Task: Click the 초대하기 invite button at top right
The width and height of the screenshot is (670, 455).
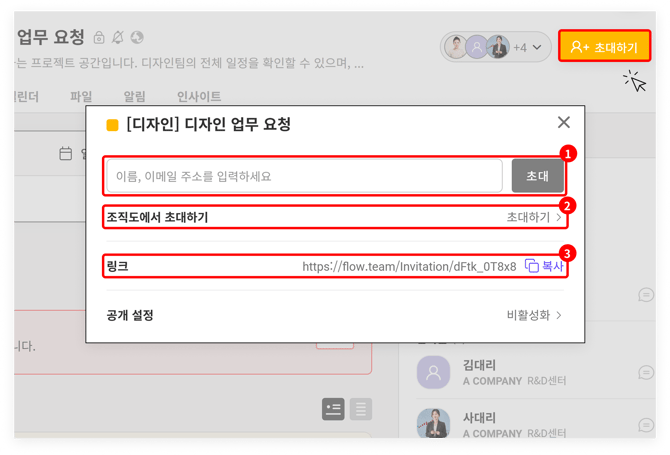Action: pos(604,46)
